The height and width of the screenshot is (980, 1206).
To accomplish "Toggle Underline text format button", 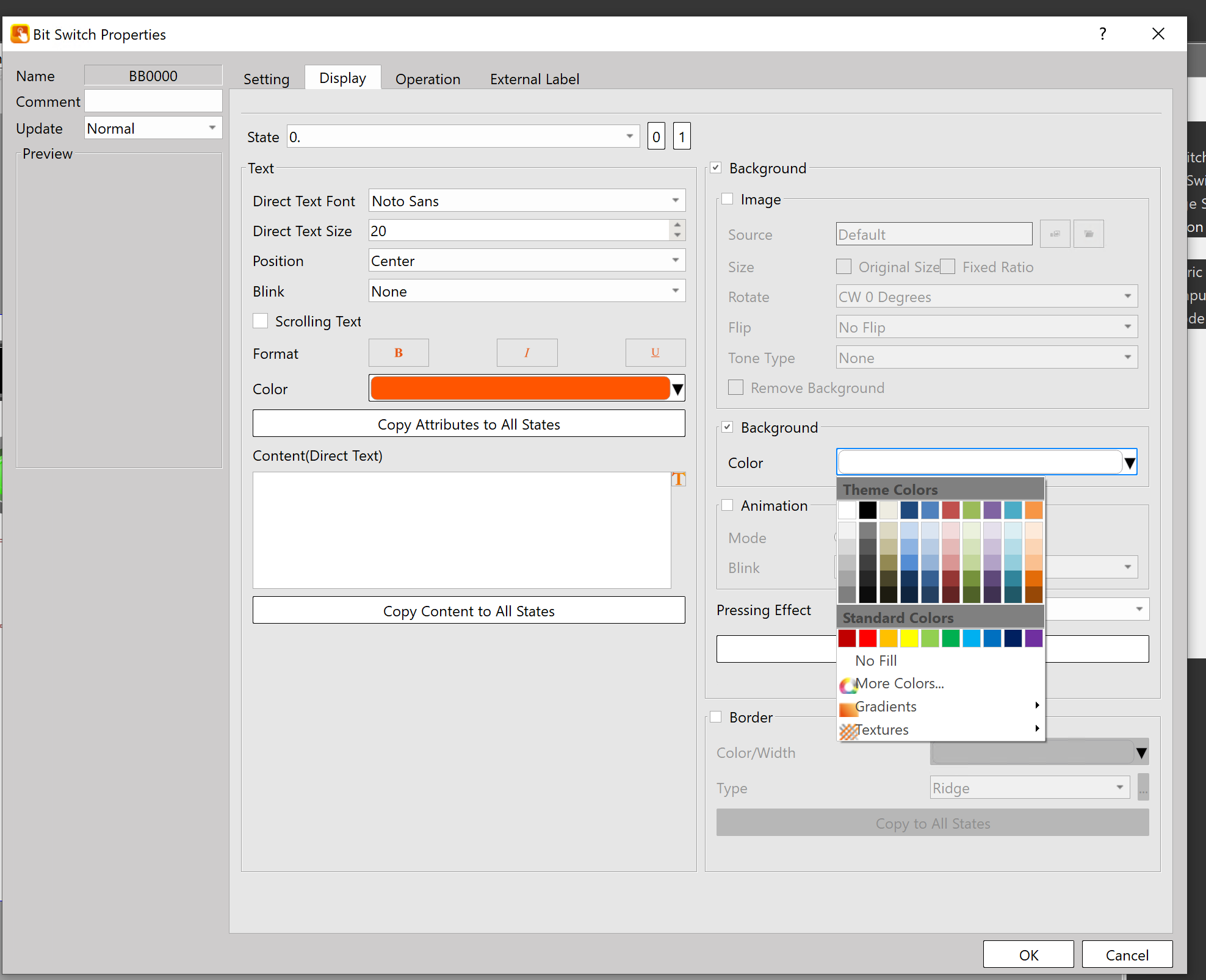I will point(655,353).
